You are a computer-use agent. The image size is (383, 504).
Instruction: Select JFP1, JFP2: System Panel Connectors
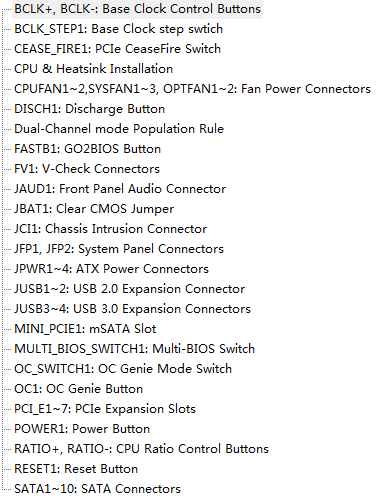pyautogui.click(x=119, y=249)
